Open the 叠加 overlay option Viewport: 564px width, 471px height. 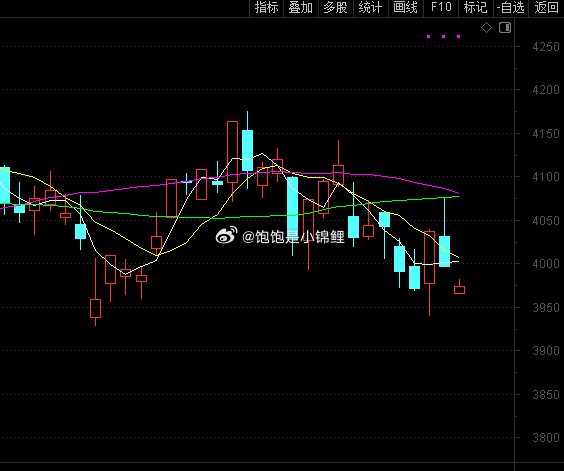301,8
